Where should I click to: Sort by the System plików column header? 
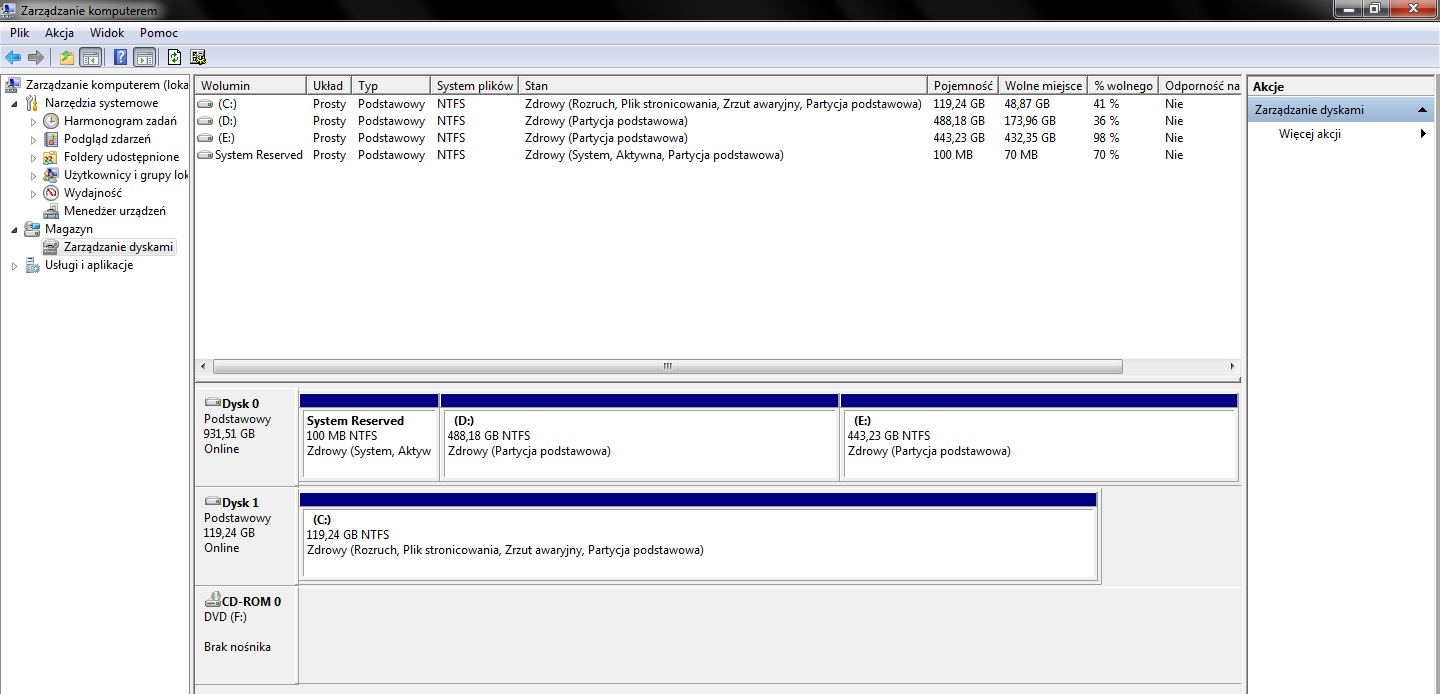pos(475,86)
